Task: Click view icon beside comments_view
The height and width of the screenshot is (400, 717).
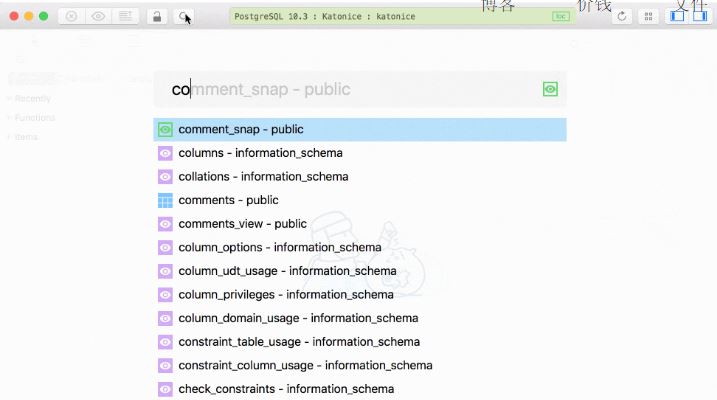Action: pyautogui.click(x=165, y=224)
